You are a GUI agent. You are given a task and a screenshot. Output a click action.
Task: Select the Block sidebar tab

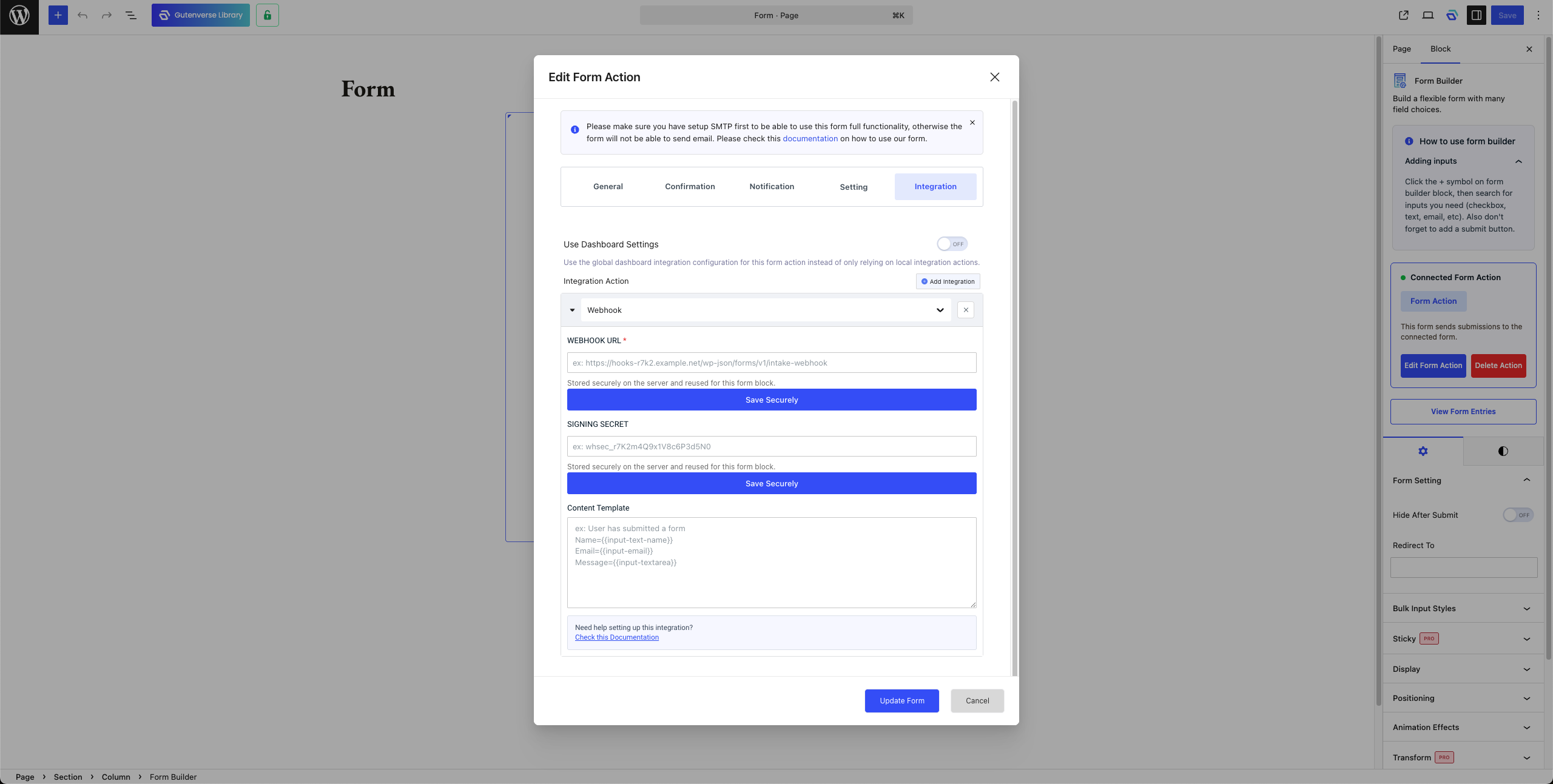(x=1441, y=49)
